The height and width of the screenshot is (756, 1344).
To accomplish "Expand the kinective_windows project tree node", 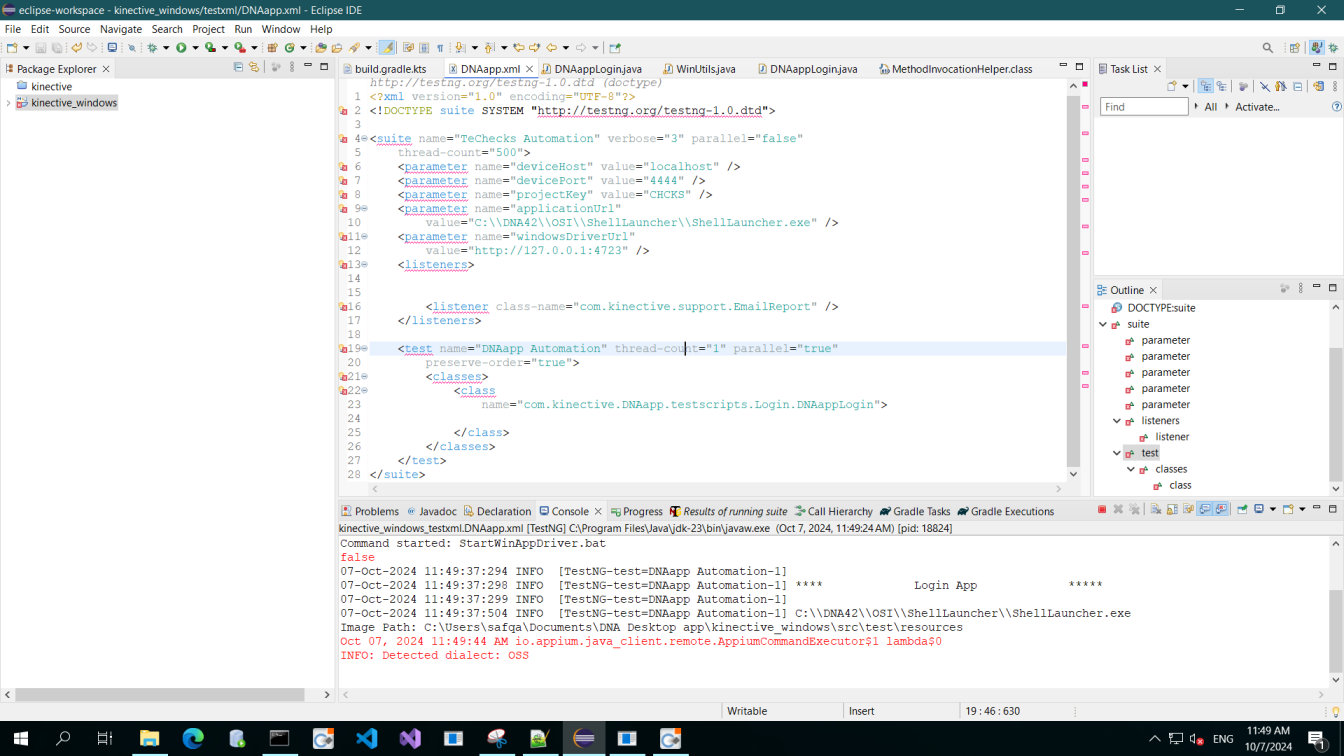I will pyautogui.click(x=9, y=103).
